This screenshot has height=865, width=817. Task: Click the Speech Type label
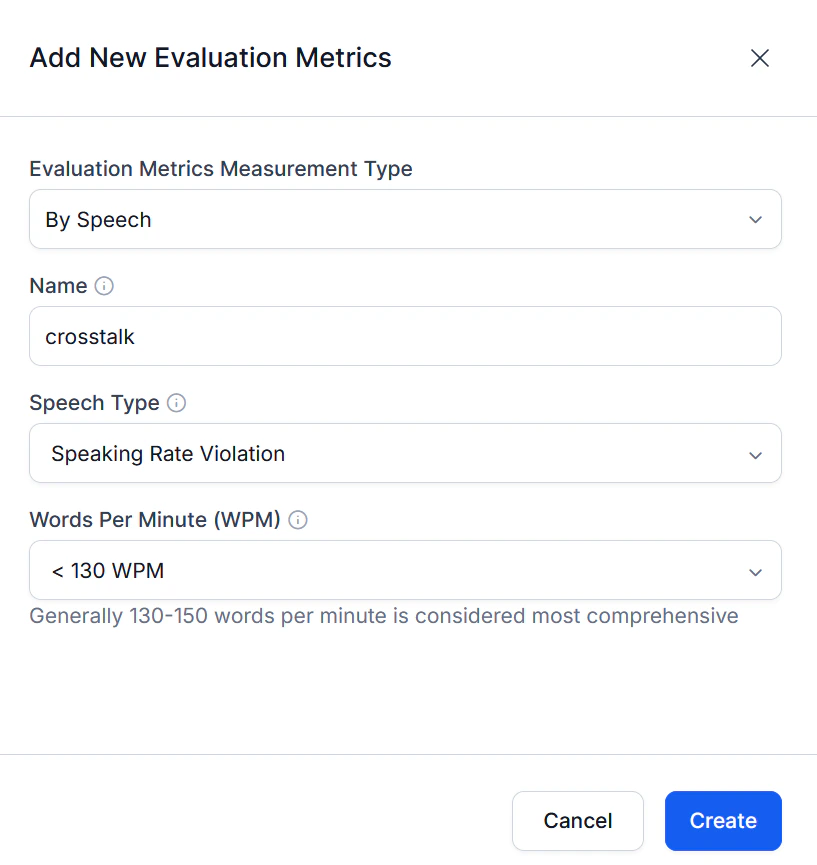(93, 403)
